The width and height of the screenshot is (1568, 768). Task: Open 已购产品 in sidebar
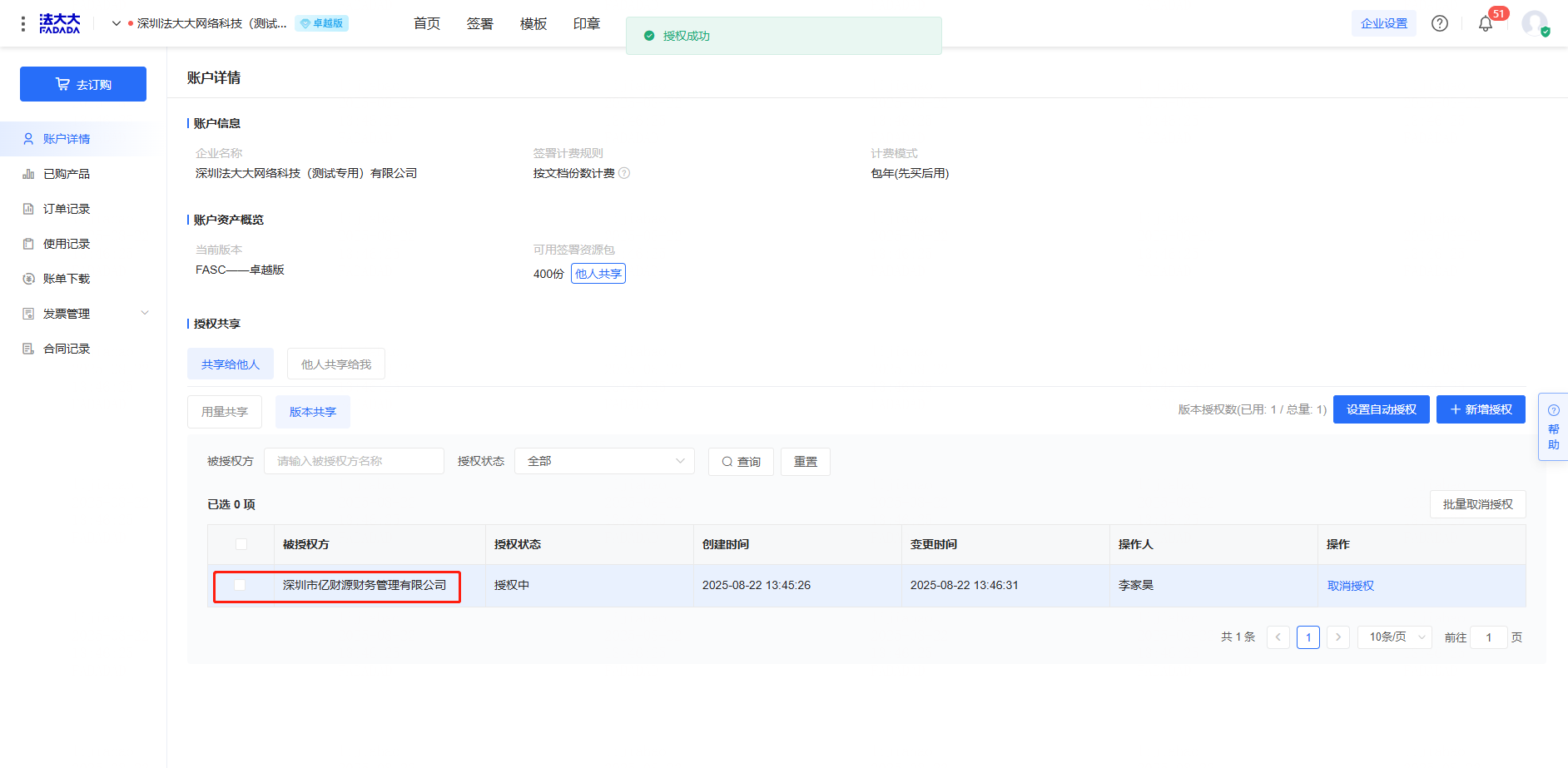[x=83, y=174]
